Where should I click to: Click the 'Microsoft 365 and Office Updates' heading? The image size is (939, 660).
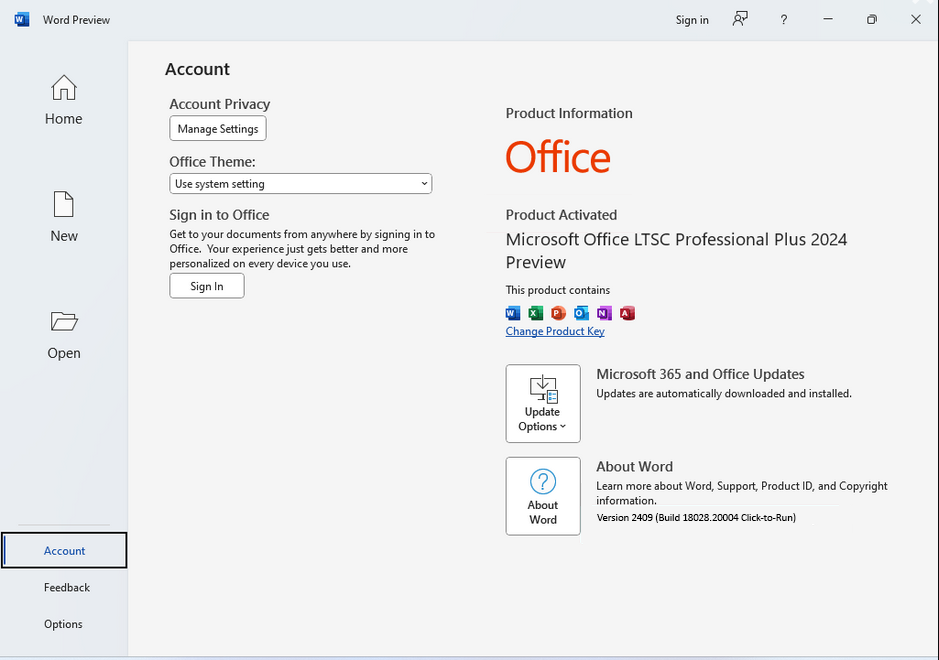(x=700, y=374)
